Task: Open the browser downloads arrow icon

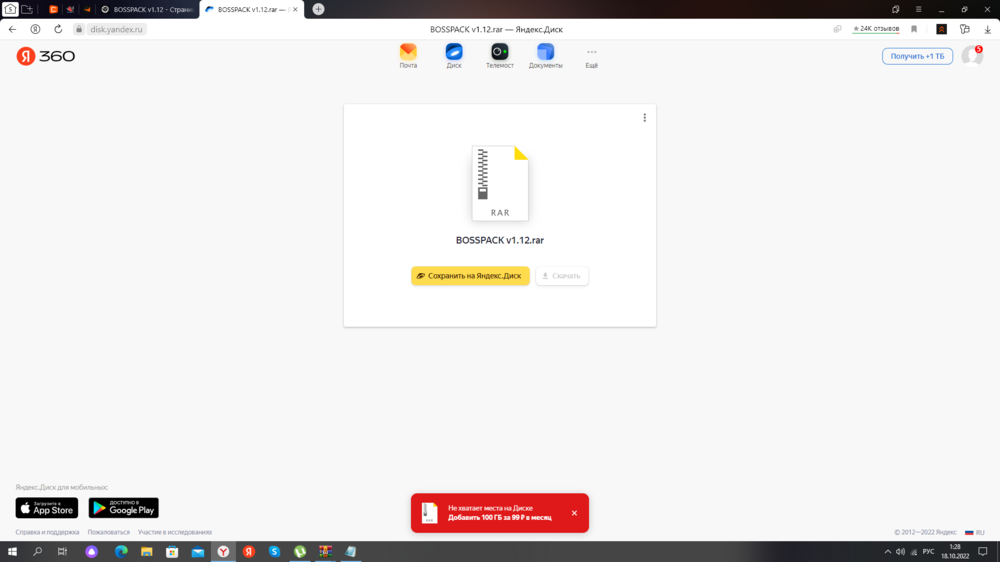Action: point(987,29)
